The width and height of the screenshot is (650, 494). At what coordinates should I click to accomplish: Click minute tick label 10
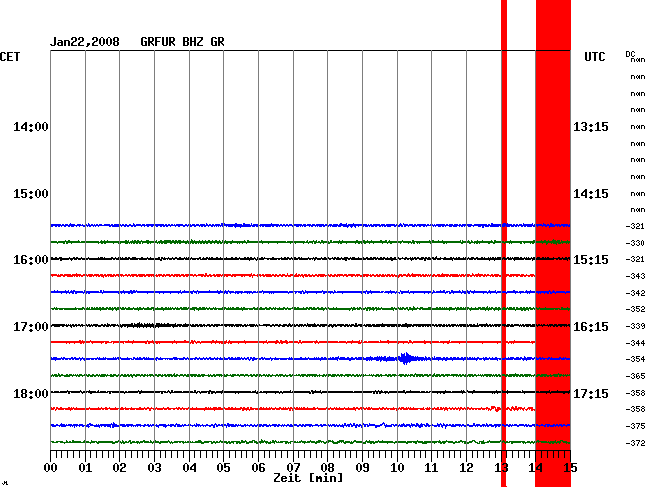(x=397, y=468)
